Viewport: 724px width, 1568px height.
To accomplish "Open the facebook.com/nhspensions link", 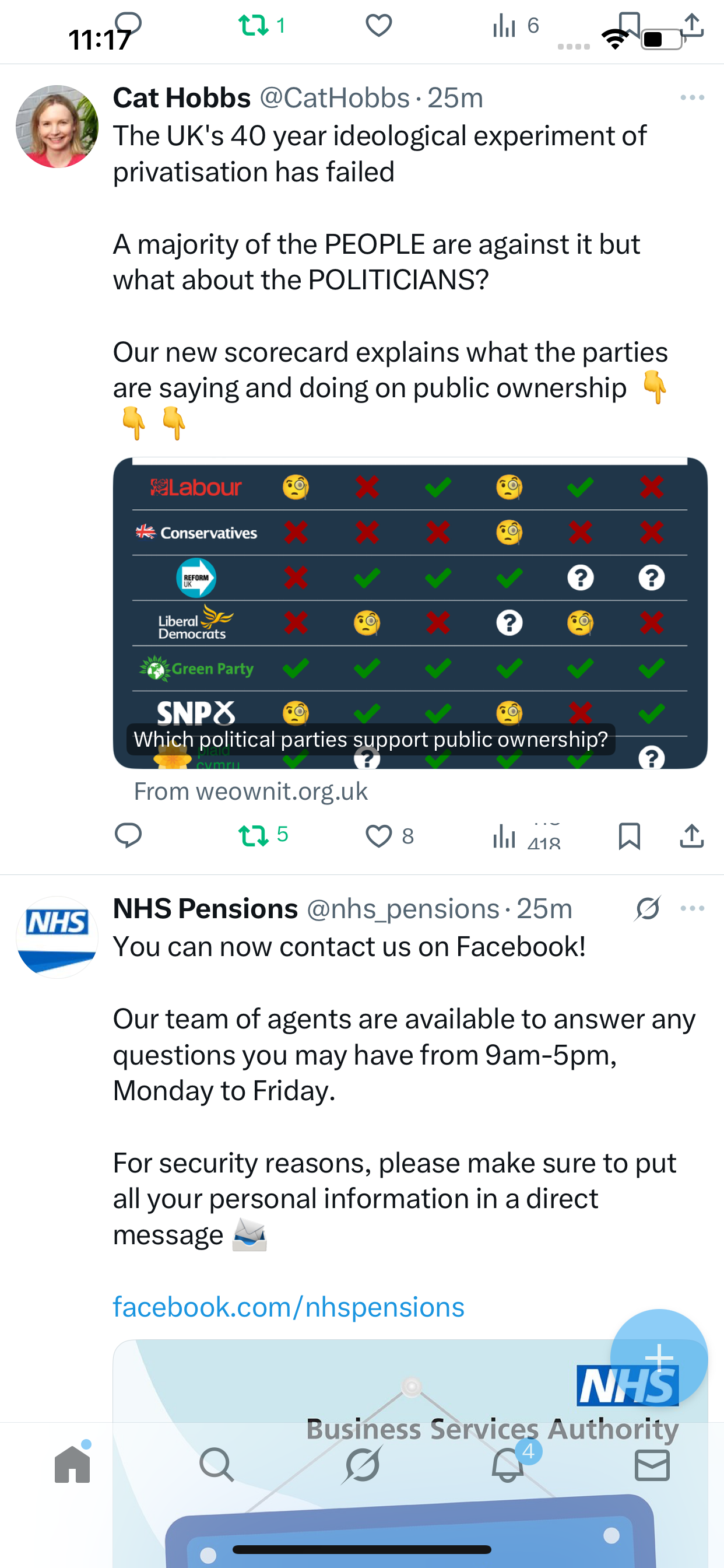I will pyautogui.click(x=289, y=1307).
